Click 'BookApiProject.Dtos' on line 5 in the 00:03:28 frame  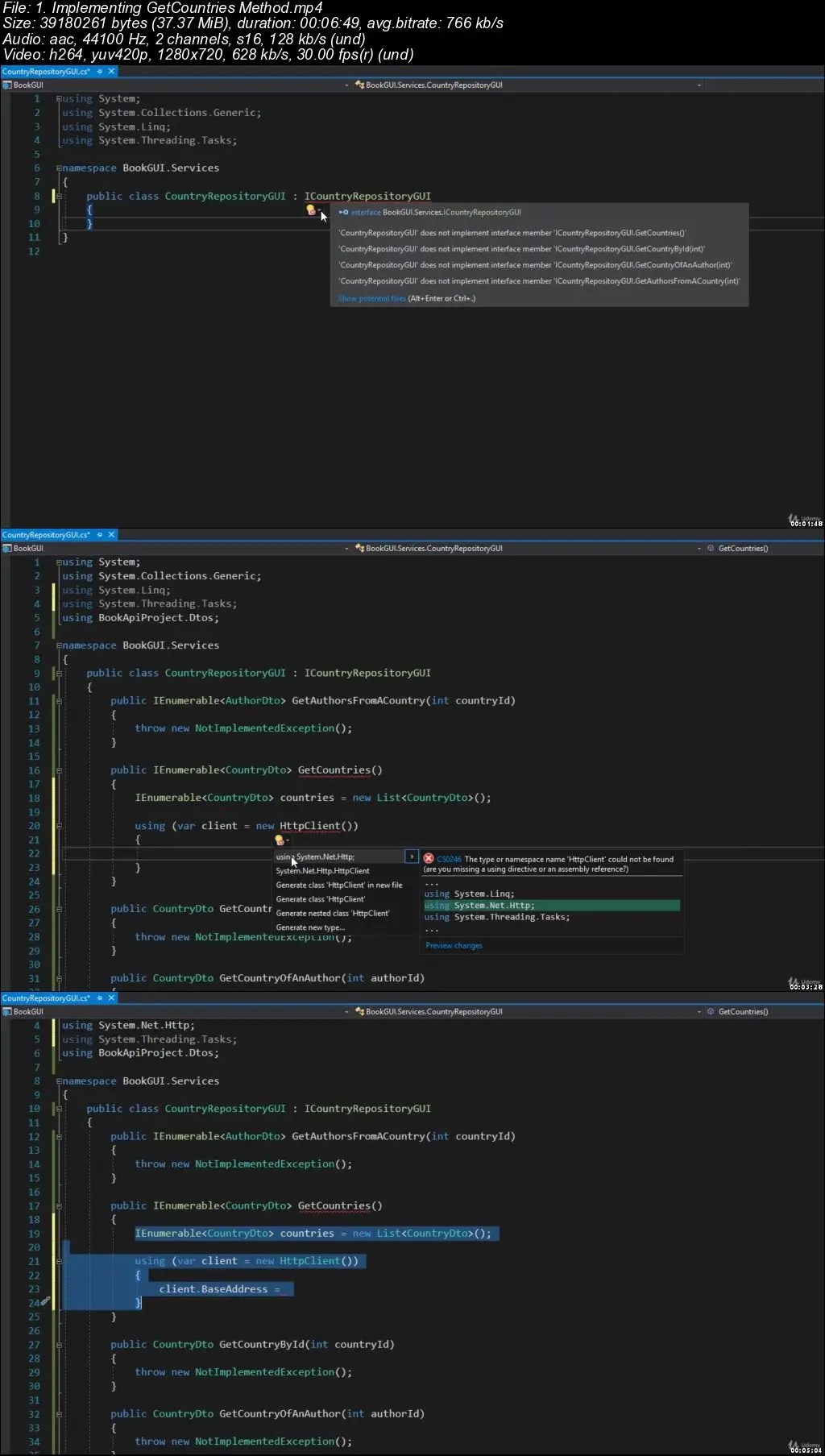tap(155, 618)
